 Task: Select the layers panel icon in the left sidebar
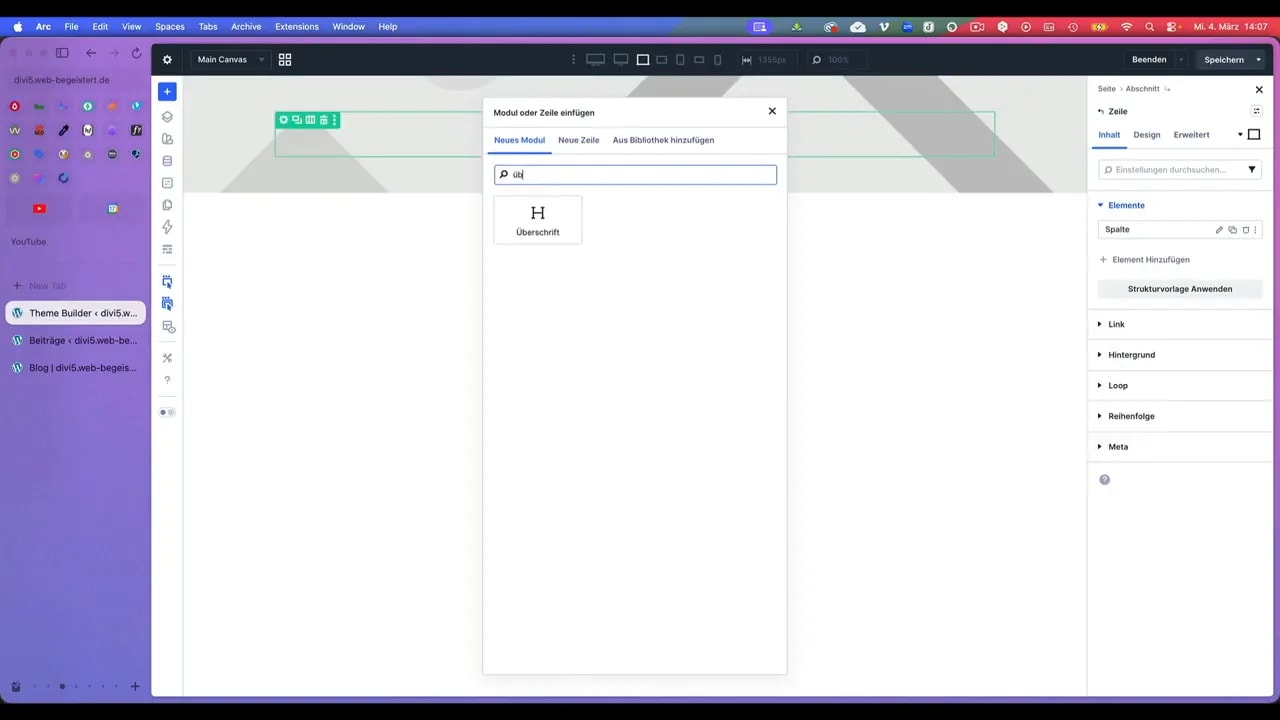pos(167,116)
